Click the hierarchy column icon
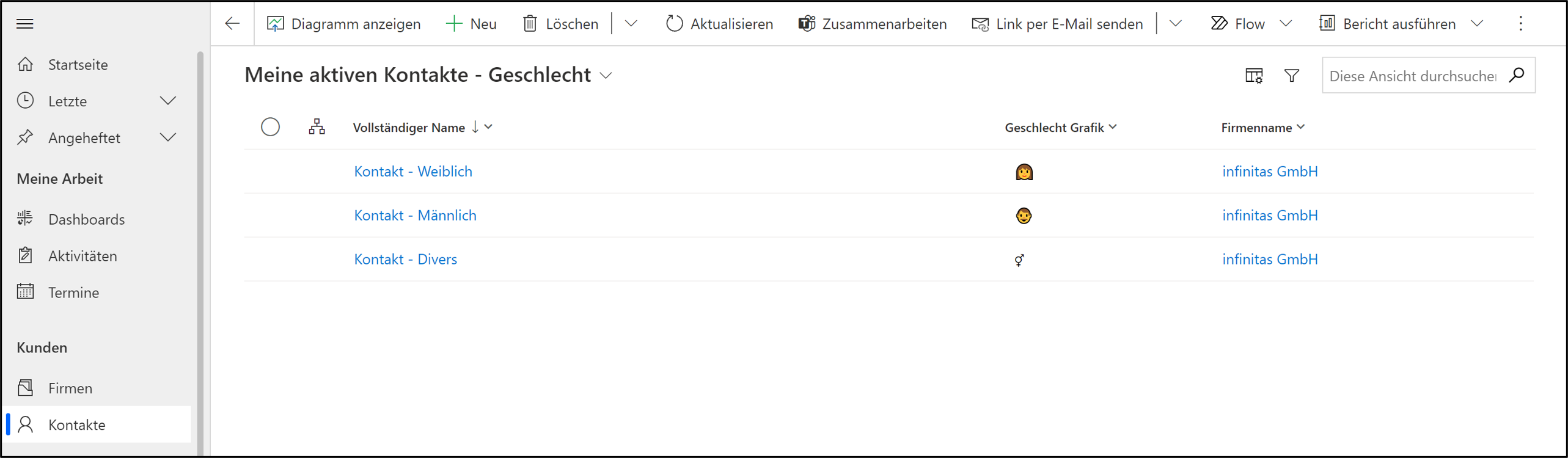 317,127
